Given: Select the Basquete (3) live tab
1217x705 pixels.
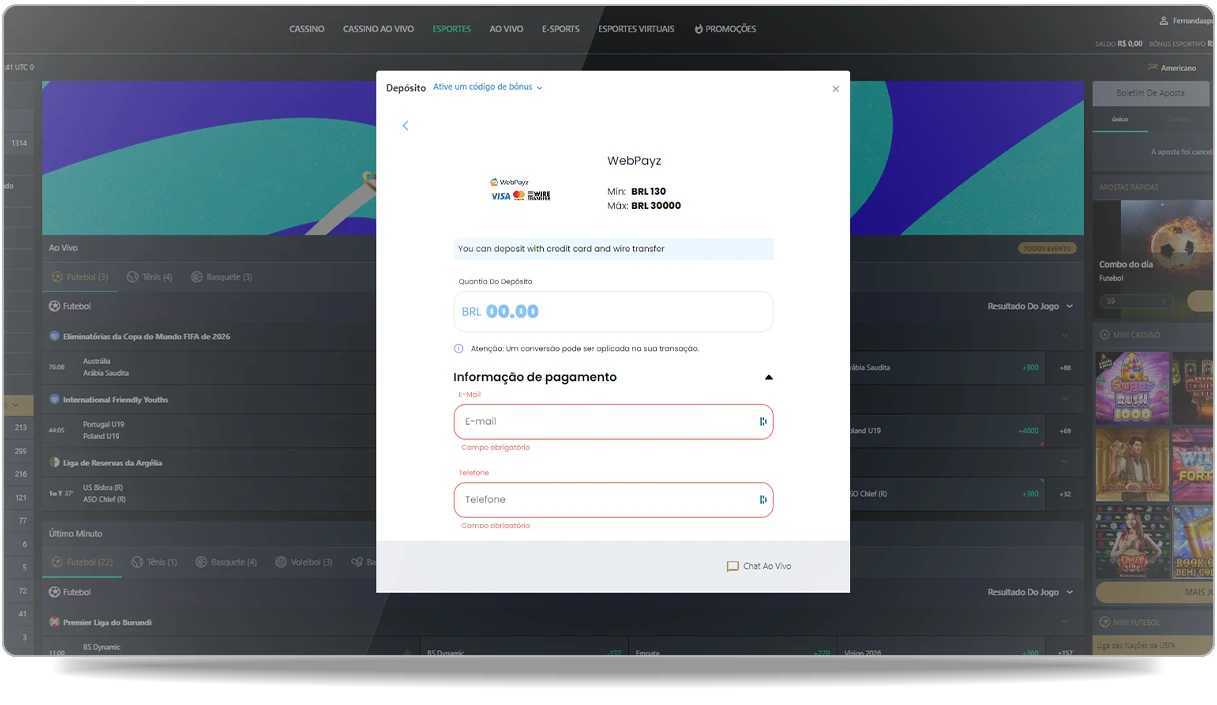Looking at the screenshot, I should (221, 277).
